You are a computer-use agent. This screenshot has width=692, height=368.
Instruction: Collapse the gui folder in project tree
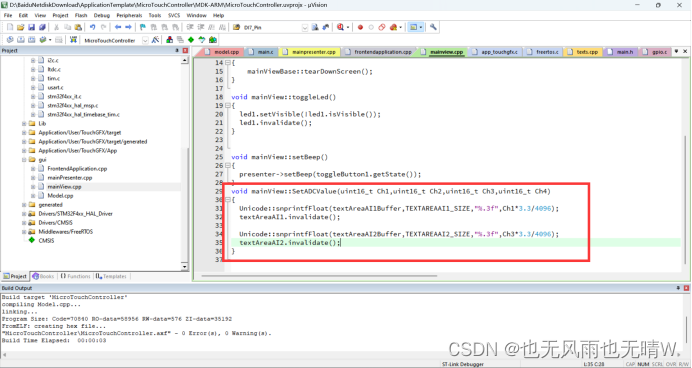(x=24, y=160)
